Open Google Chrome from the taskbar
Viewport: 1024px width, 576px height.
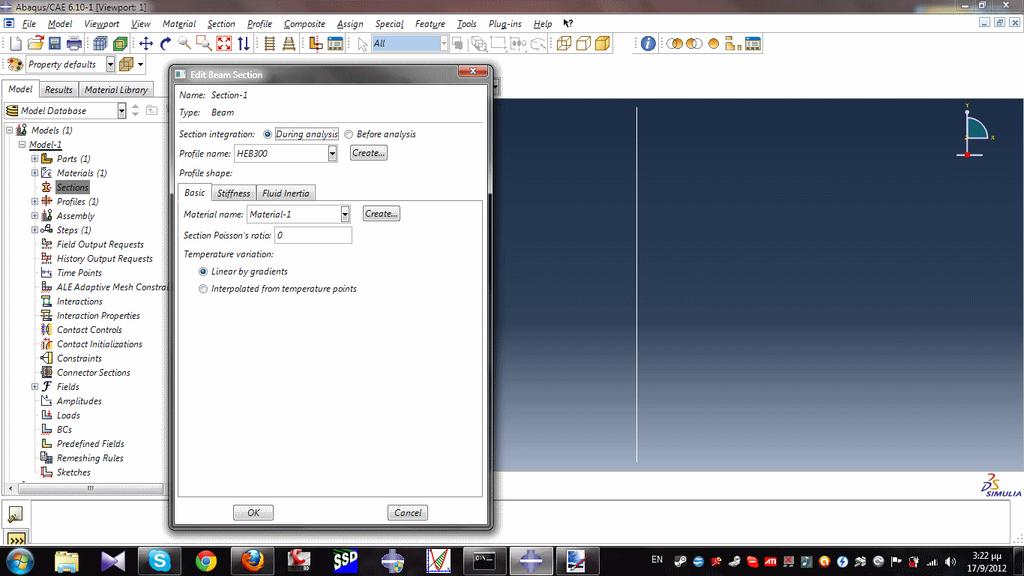point(206,560)
